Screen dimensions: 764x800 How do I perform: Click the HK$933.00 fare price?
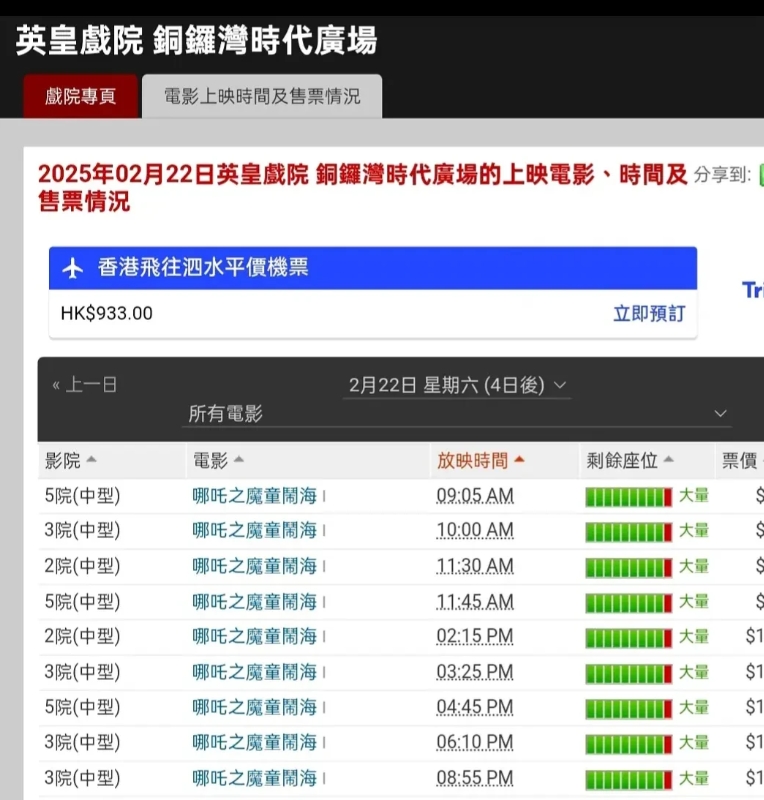(107, 313)
